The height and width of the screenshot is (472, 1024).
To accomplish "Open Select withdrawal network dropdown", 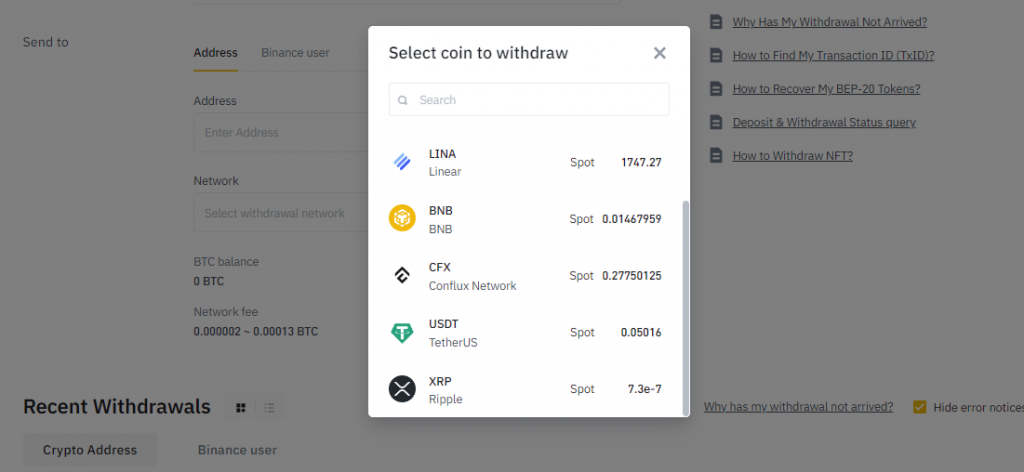I will (x=280, y=213).
